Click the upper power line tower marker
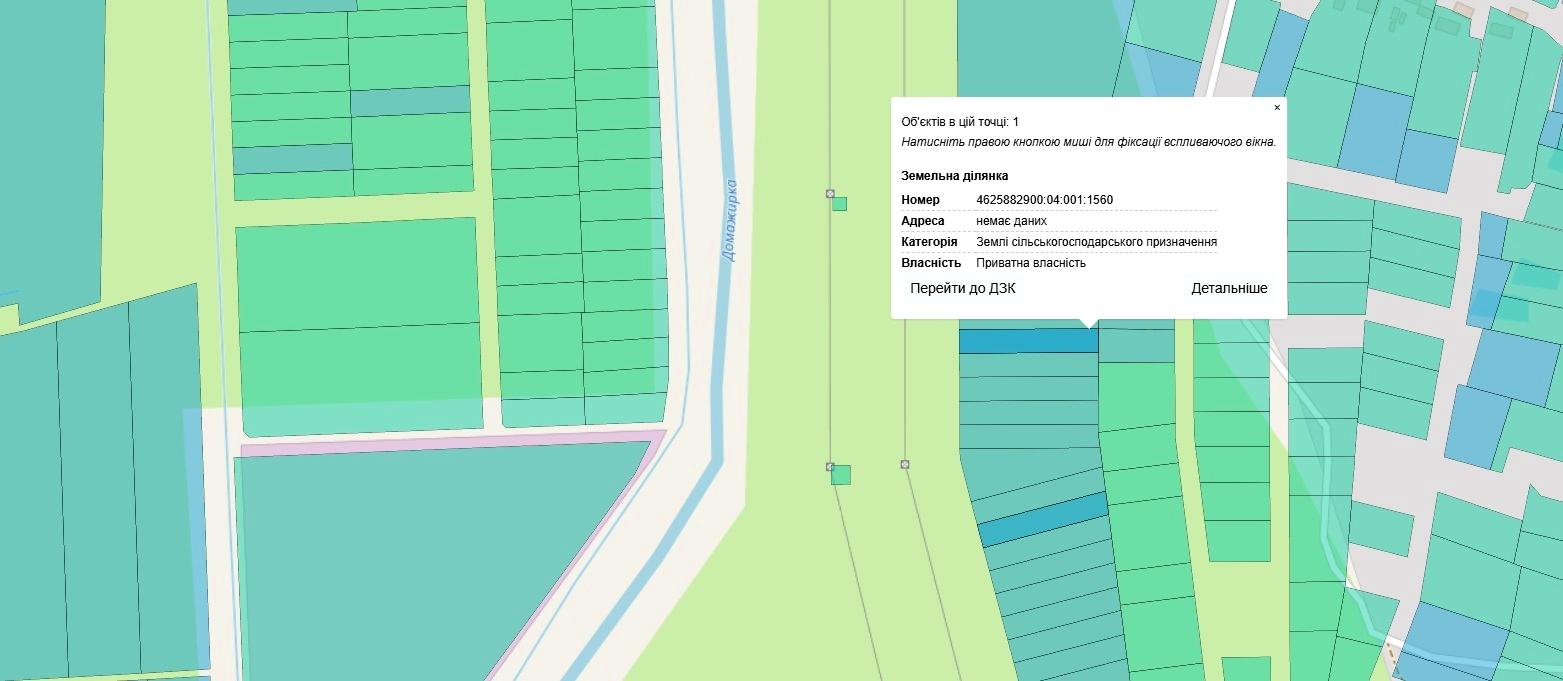Image resolution: width=1563 pixels, height=681 pixels. tap(830, 193)
